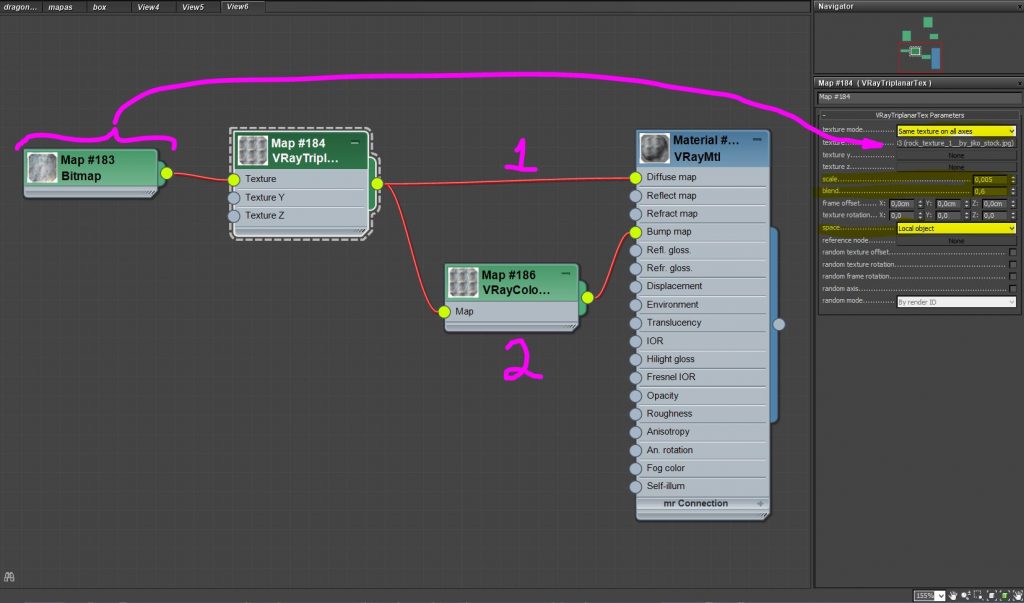1024x603 pixels.
Task: Activate the Zoom tool icon
Action: click(968, 596)
